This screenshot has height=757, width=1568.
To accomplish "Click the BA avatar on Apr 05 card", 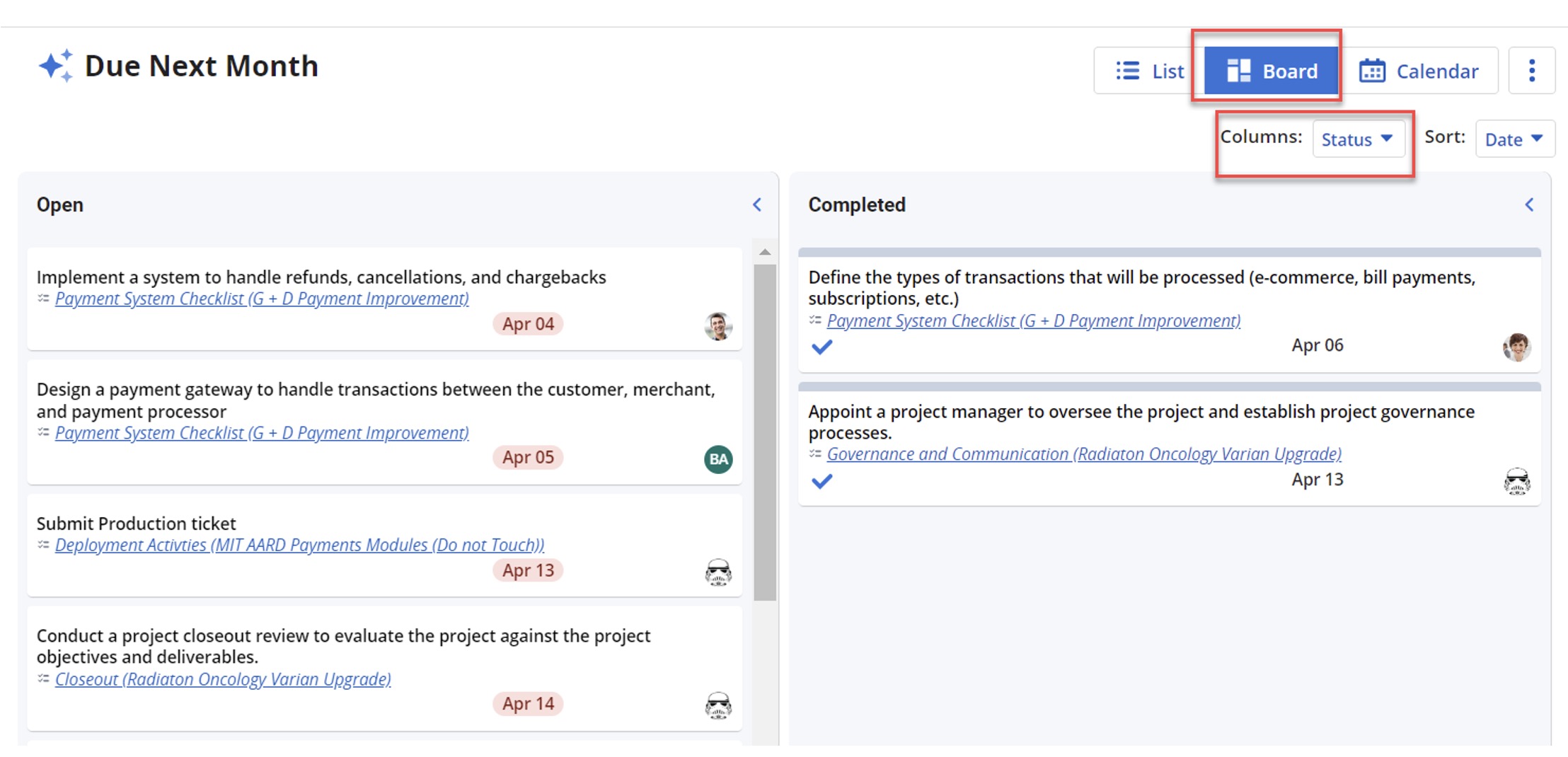I will point(718,459).
